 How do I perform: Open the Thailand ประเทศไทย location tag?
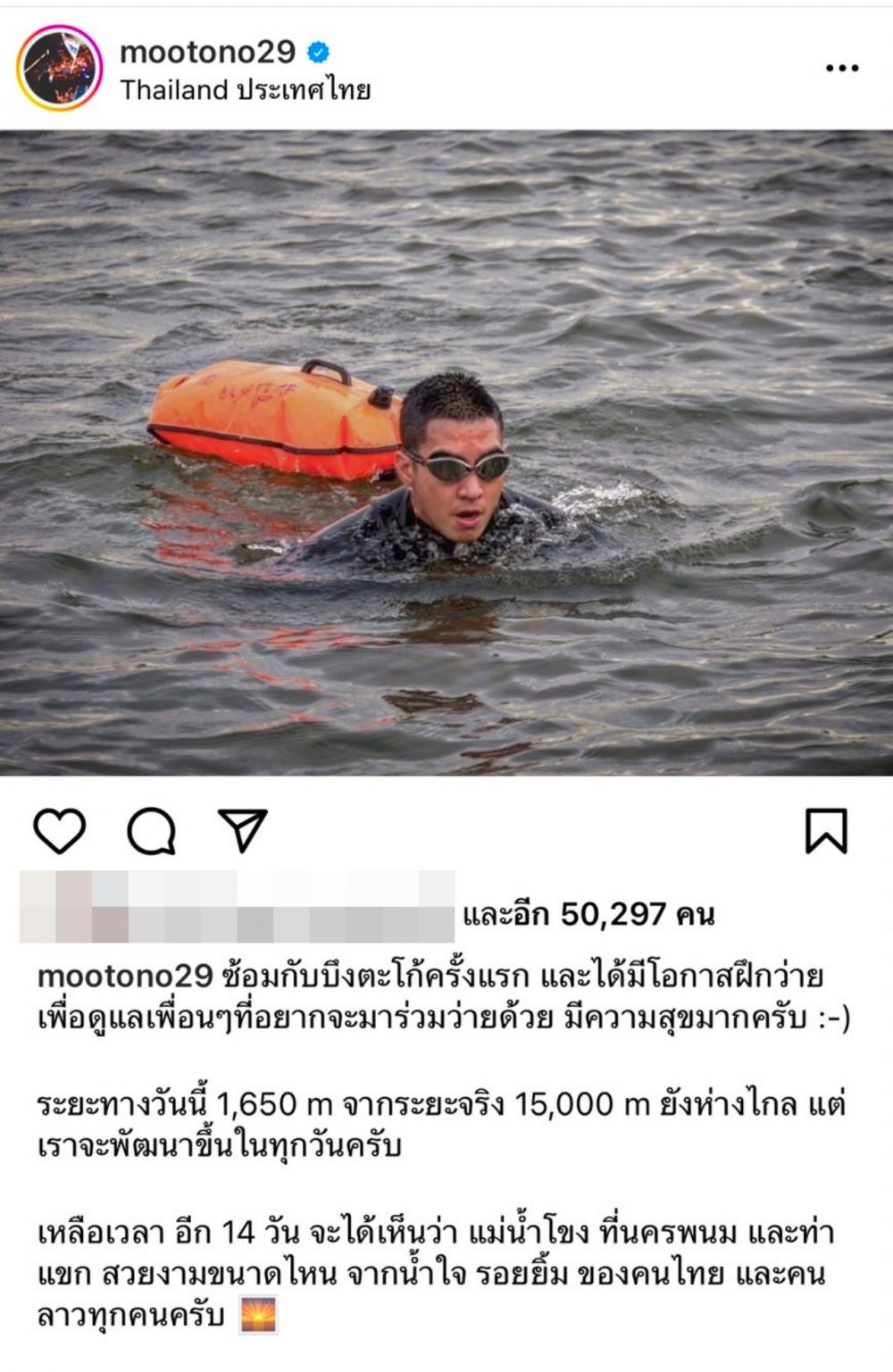click(246, 90)
